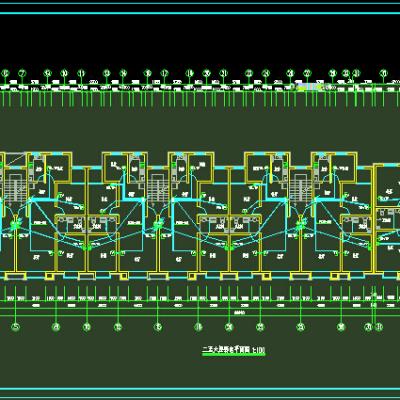Click the leftmost balcony projection on the bottom wall
This screenshot has height=400, width=400.
(16, 276)
